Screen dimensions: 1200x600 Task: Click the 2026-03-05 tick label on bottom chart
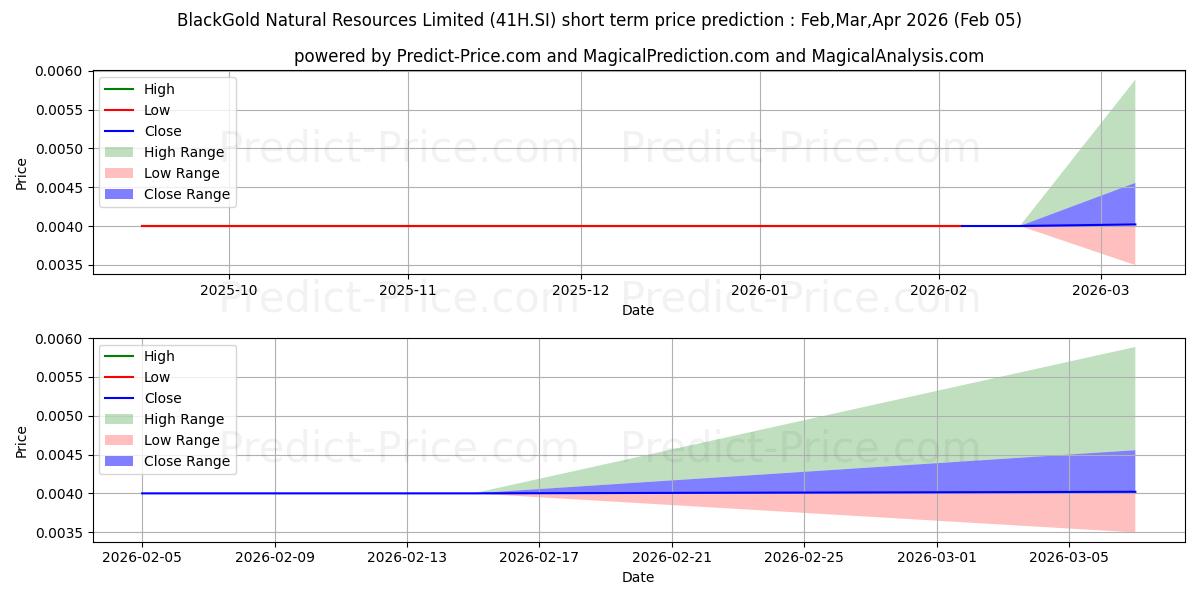[x=1070, y=557]
